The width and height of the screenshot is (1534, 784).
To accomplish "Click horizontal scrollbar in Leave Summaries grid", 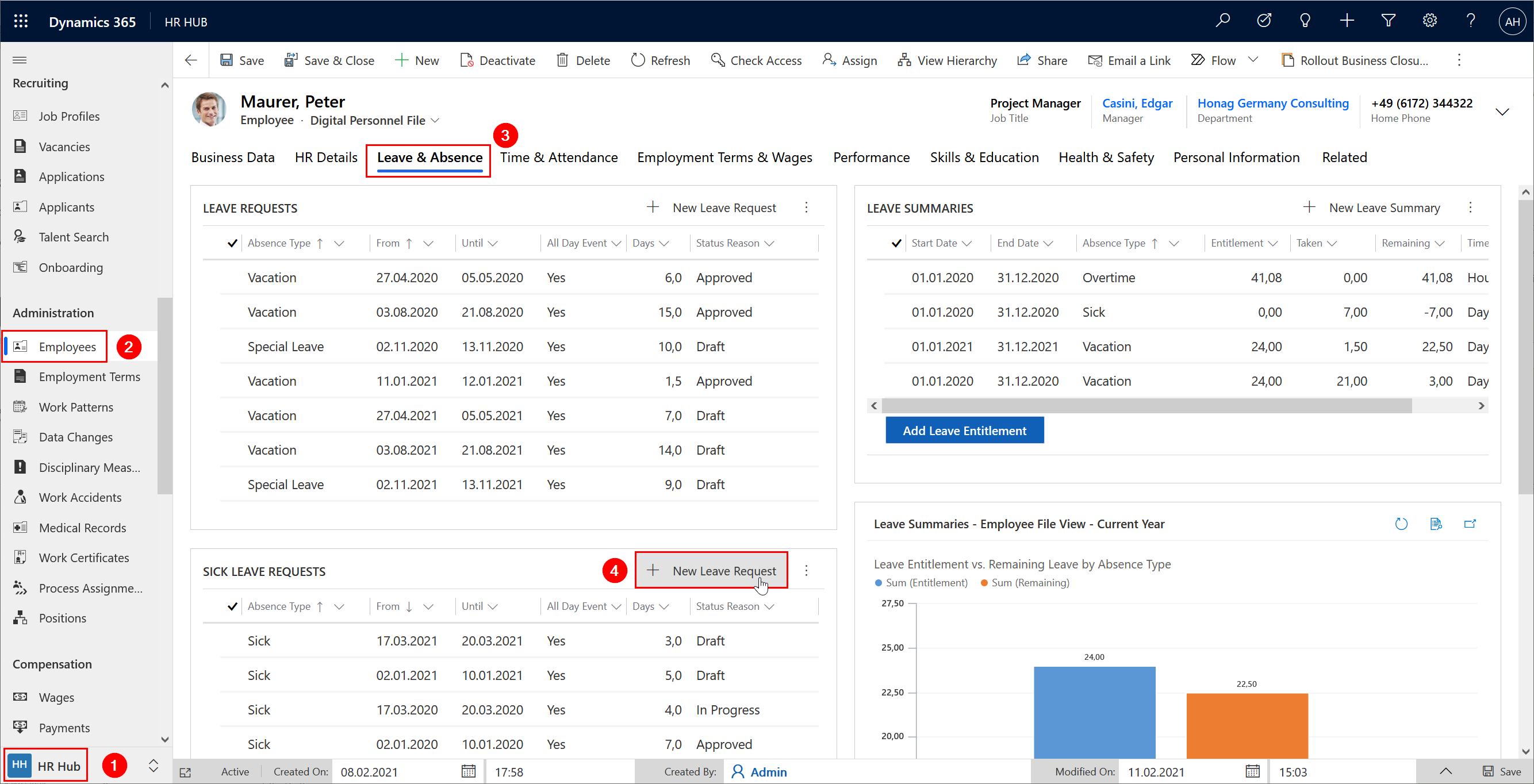I will (1146, 406).
